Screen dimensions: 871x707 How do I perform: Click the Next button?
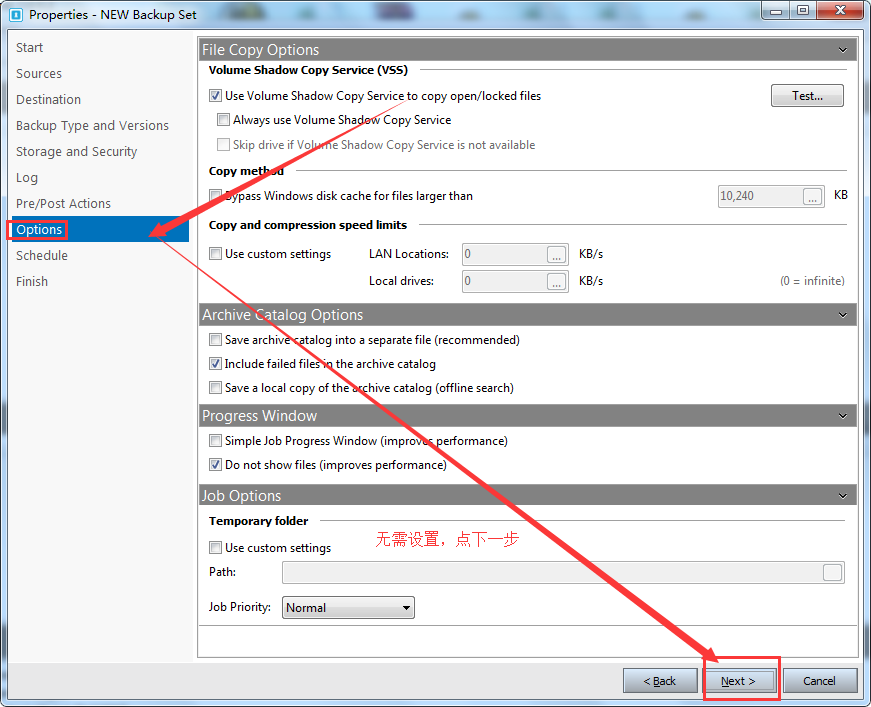(738, 681)
